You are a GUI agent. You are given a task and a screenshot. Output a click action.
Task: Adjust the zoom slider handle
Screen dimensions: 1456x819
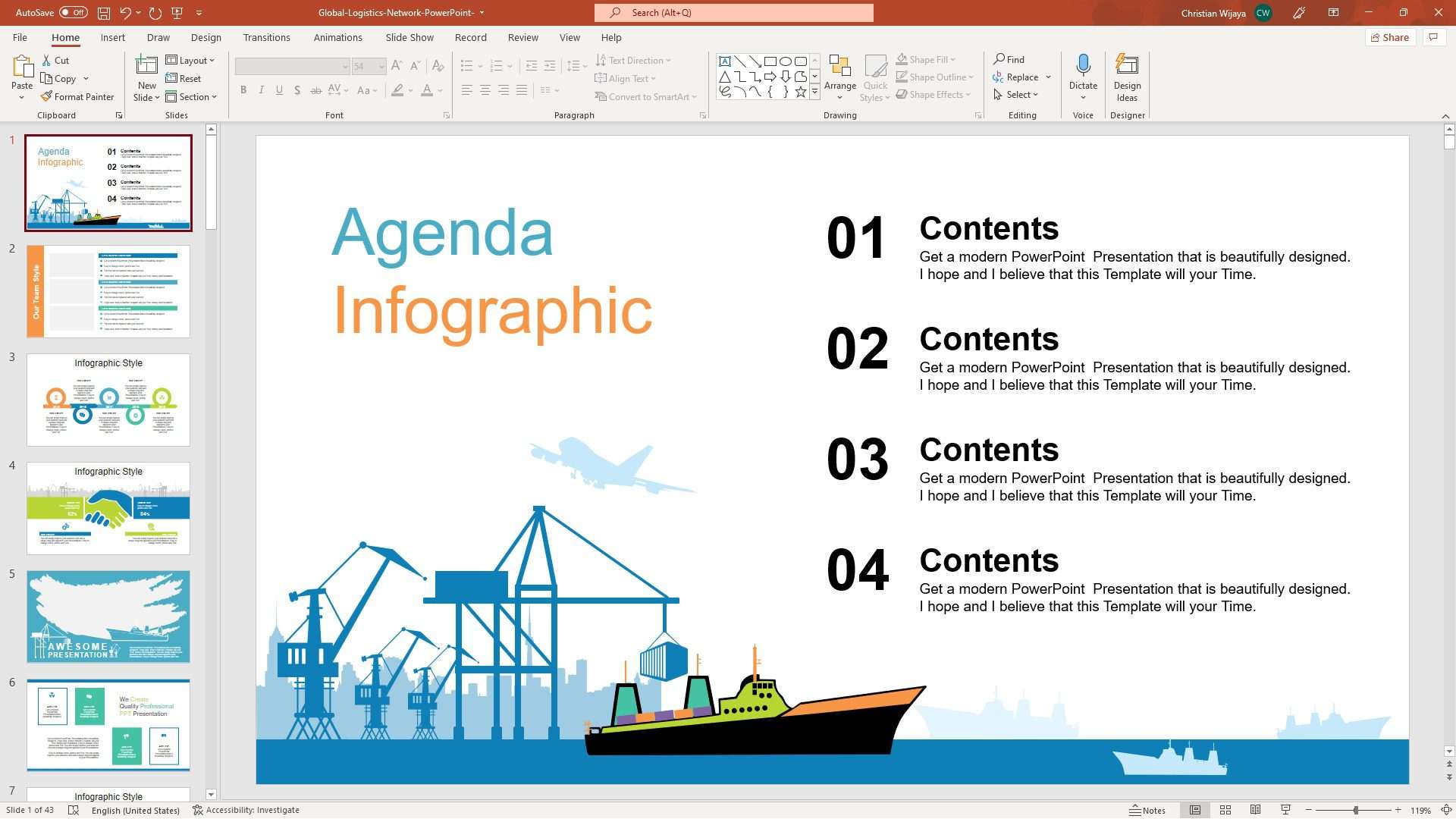click(x=1356, y=810)
